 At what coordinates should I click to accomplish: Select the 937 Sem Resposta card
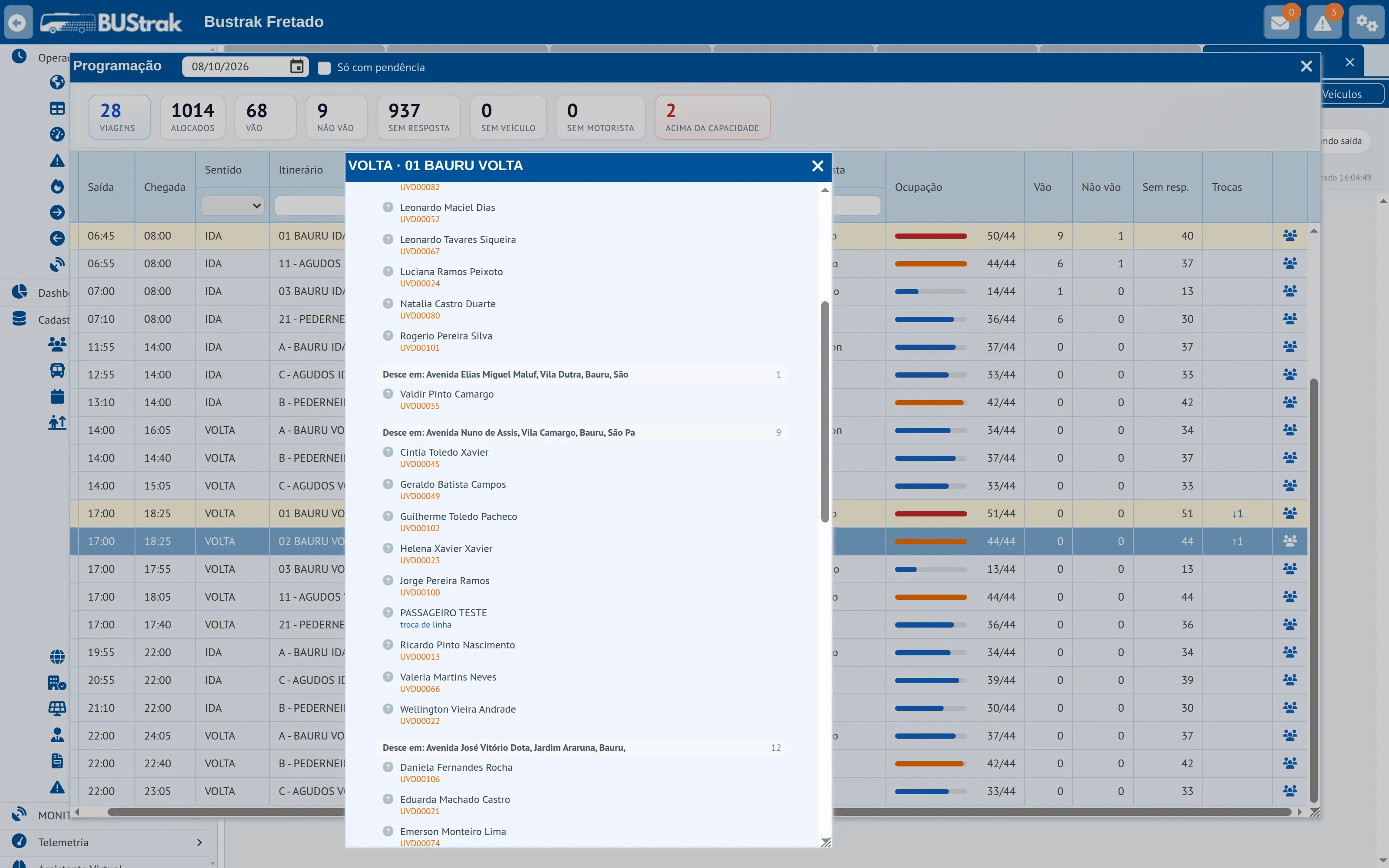point(418,117)
